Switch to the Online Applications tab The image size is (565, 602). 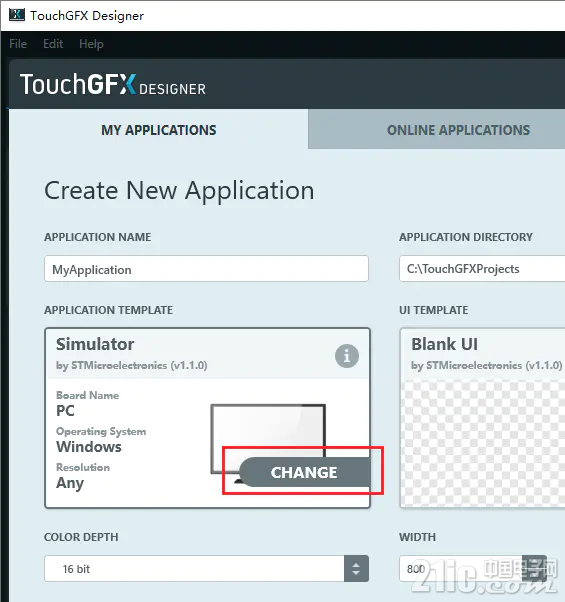tap(436, 130)
